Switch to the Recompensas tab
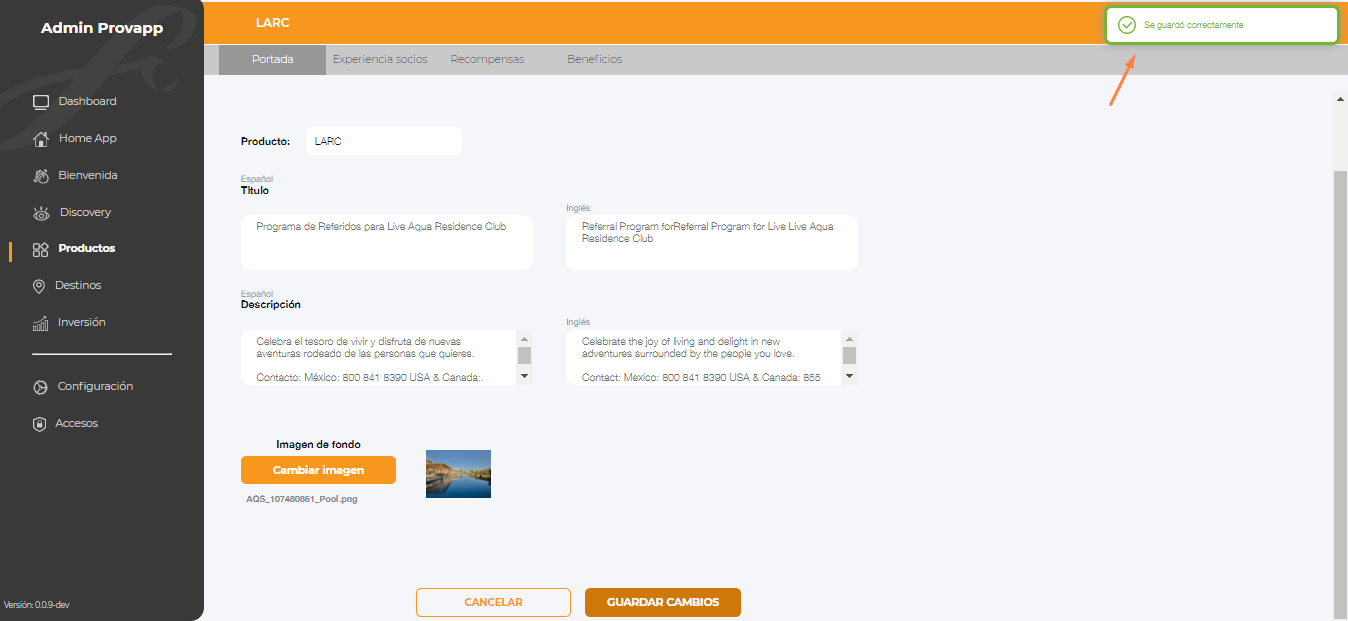 click(x=487, y=59)
